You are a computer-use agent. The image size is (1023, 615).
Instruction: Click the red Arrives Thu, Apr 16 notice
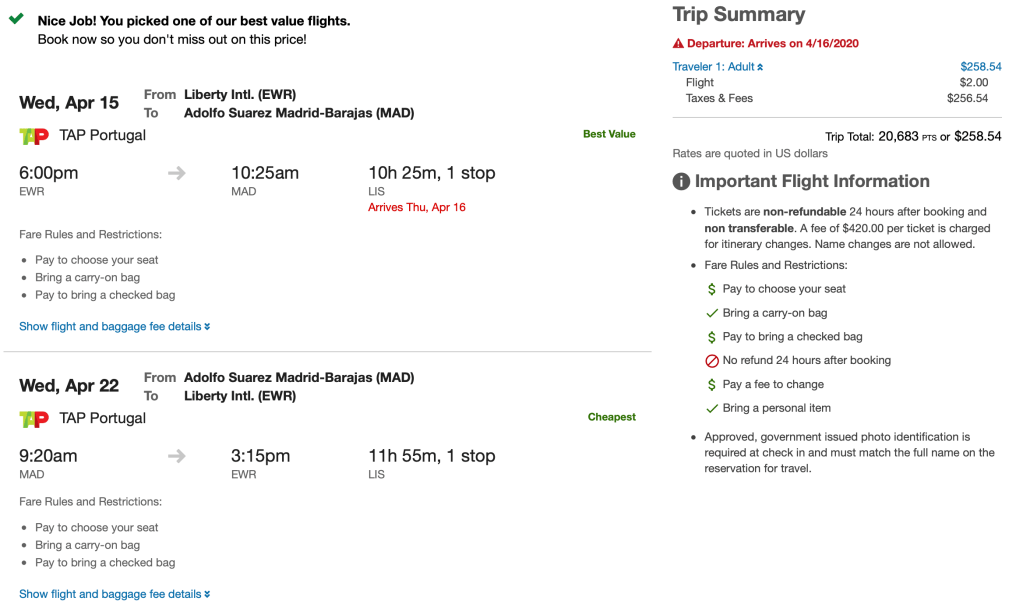(x=417, y=208)
